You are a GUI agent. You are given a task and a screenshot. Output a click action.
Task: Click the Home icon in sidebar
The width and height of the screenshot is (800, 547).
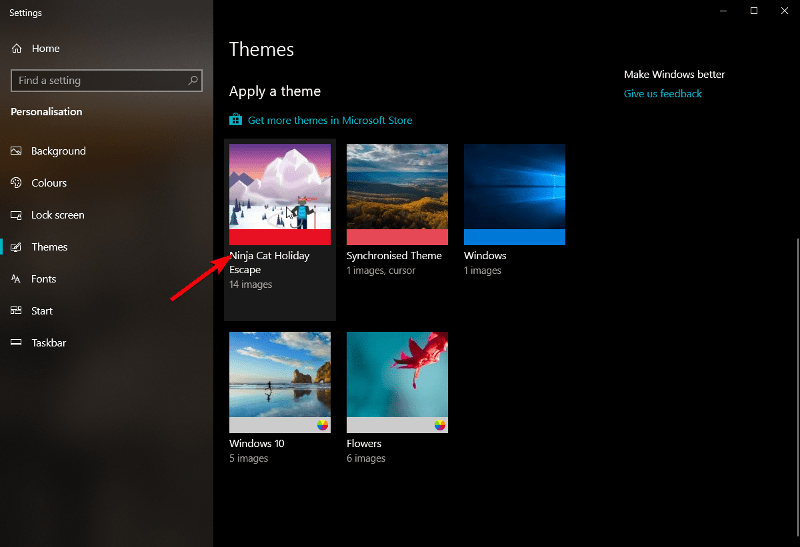(17, 48)
